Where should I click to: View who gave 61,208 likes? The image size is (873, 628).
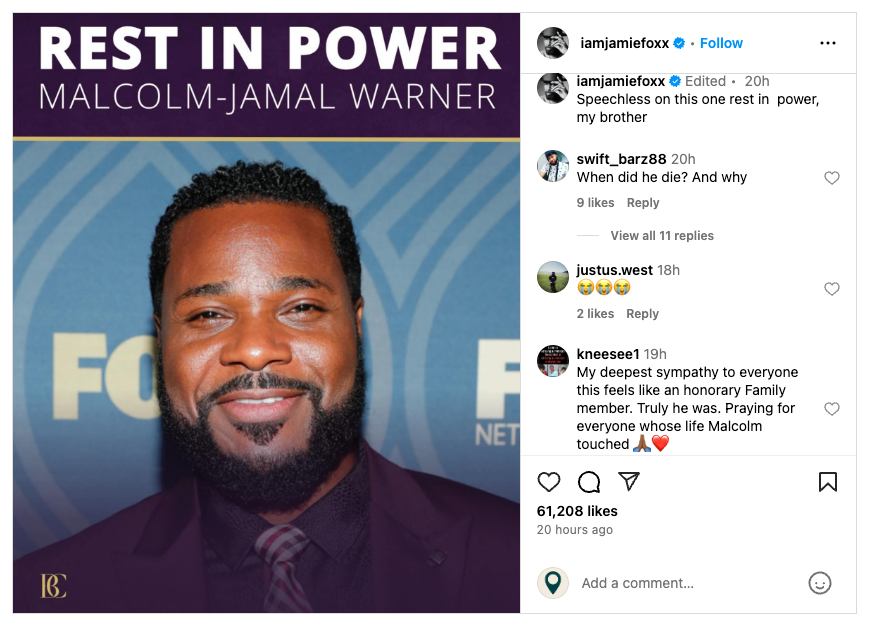(577, 511)
